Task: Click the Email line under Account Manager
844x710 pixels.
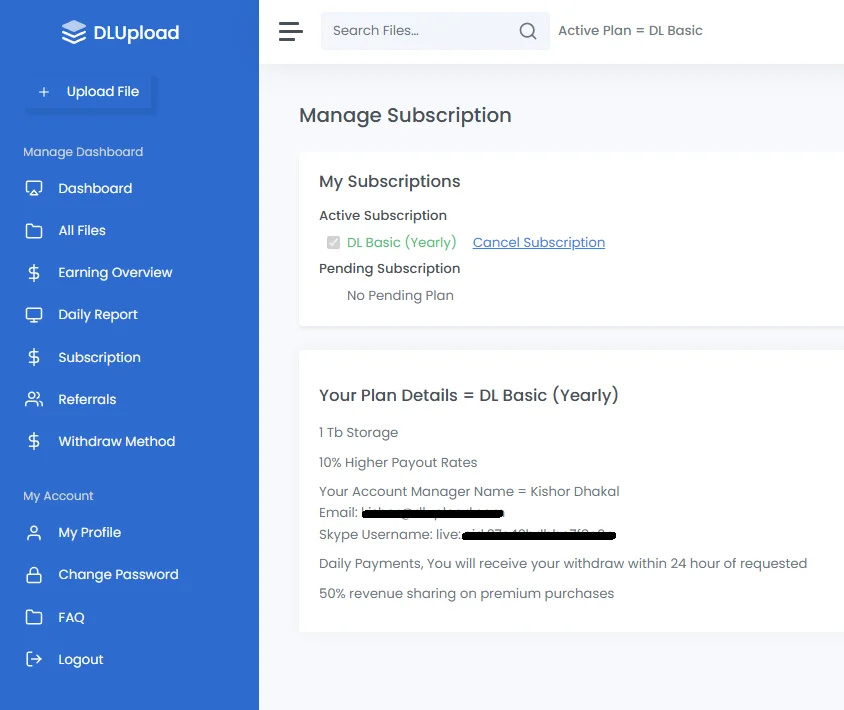Action: 411,512
